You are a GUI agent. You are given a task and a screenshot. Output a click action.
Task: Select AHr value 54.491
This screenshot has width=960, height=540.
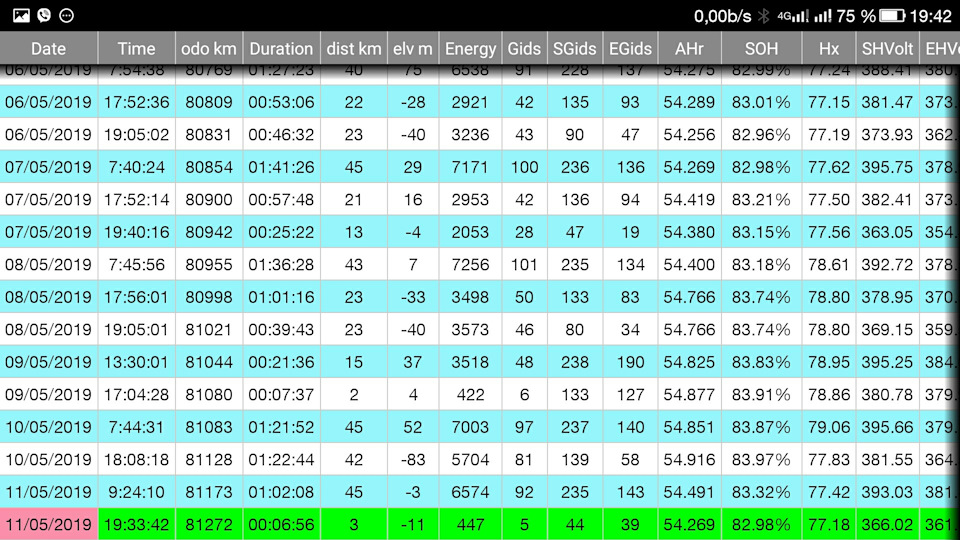click(x=689, y=492)
